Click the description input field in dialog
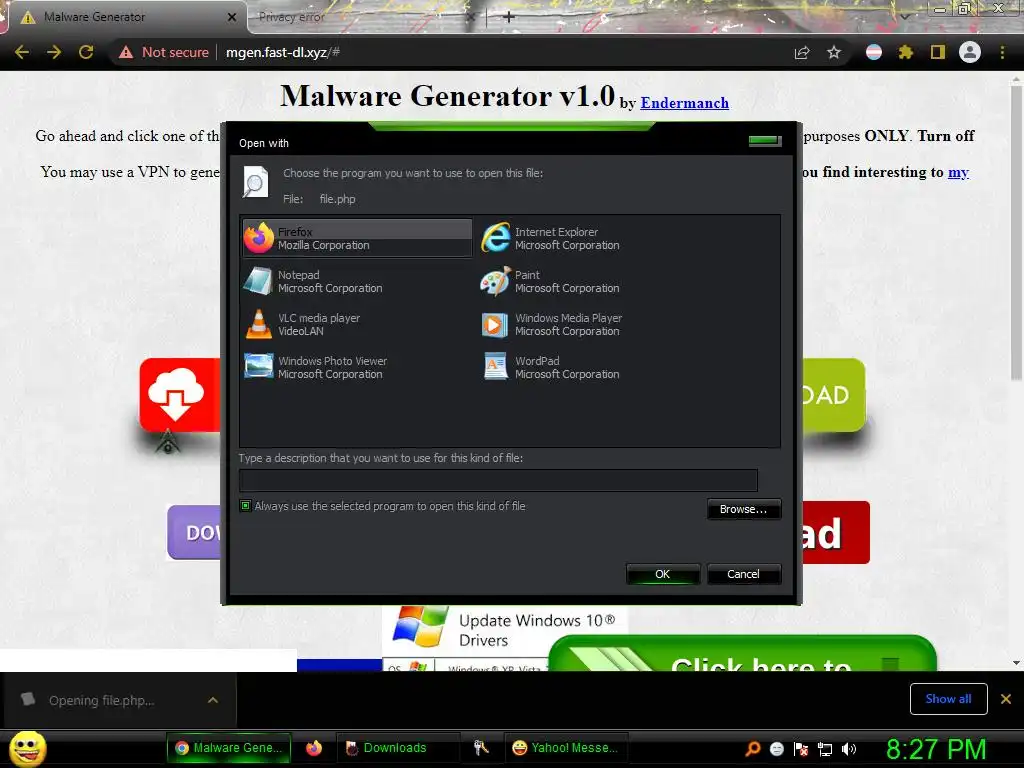Viewport: 1024px width, 768px height. [x=498, y=480]
